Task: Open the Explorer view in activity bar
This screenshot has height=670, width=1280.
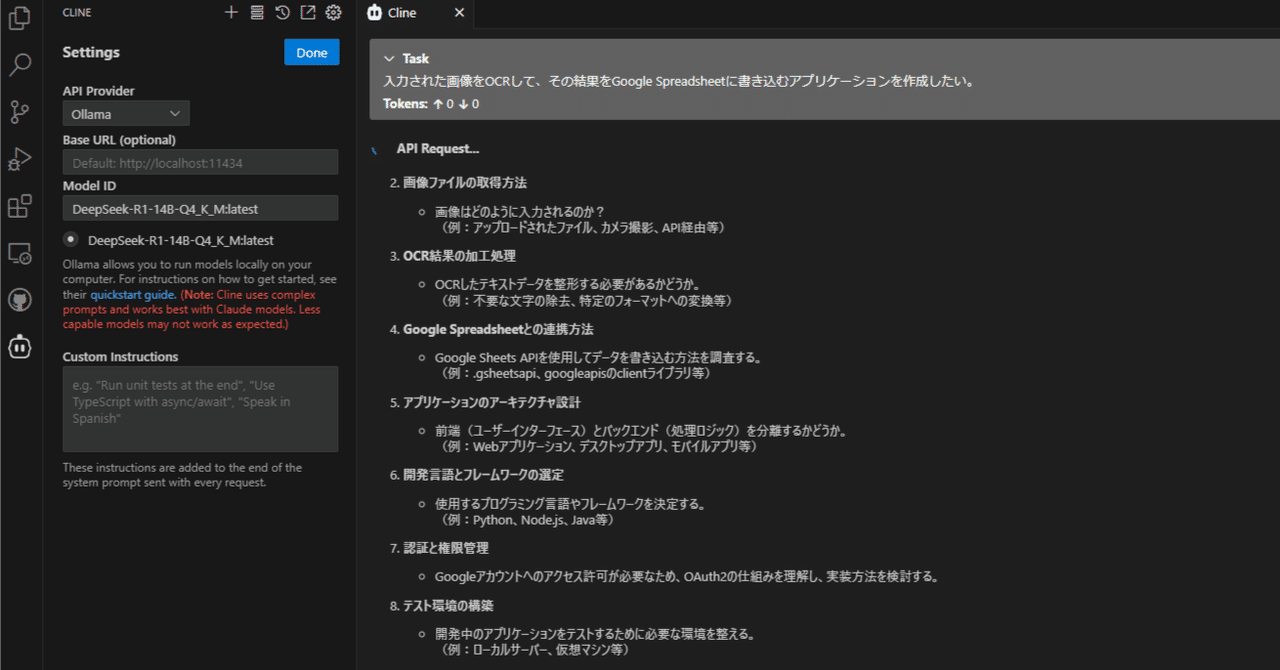Action: point(20,19)
